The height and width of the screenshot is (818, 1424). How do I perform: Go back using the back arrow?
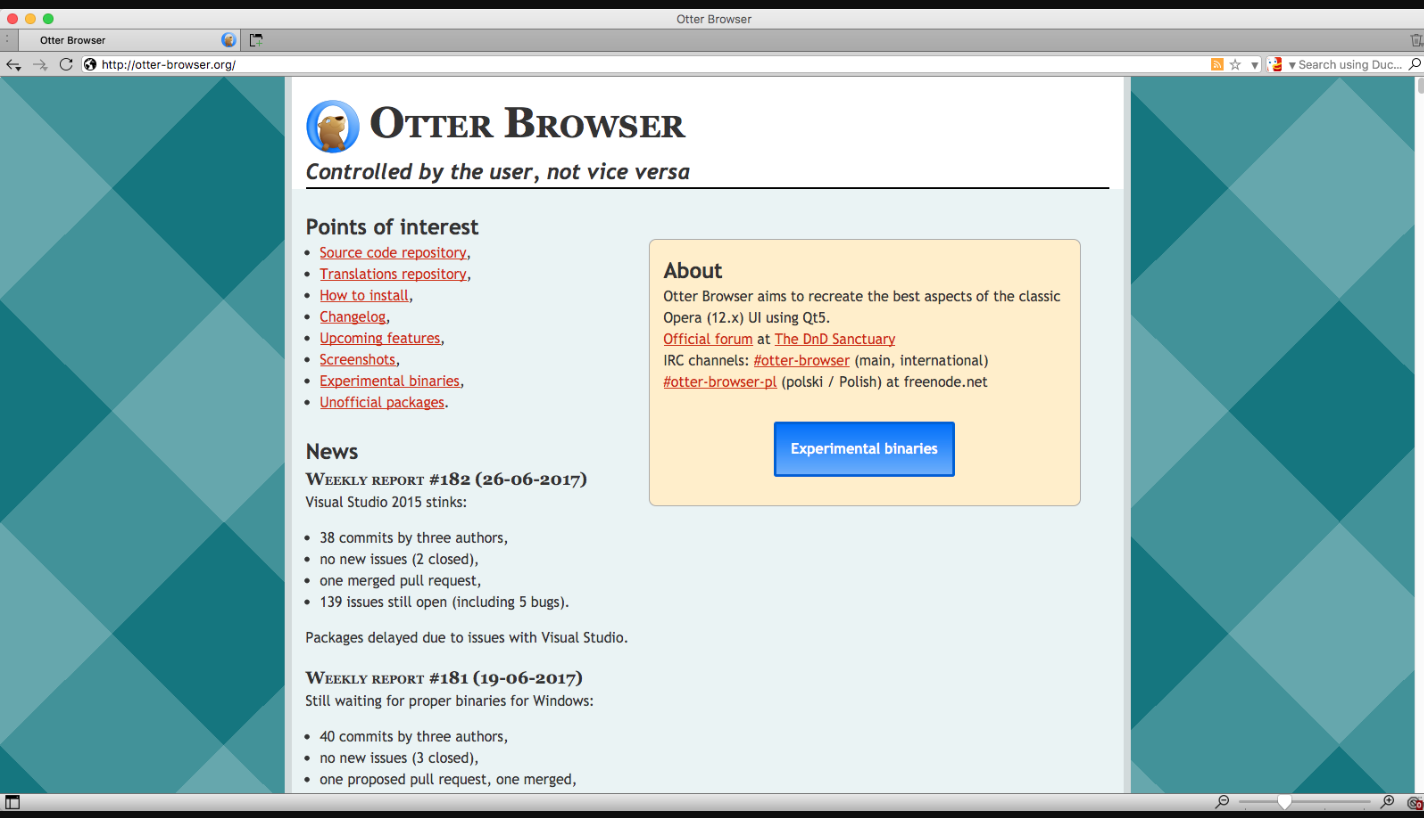point(14,64)
